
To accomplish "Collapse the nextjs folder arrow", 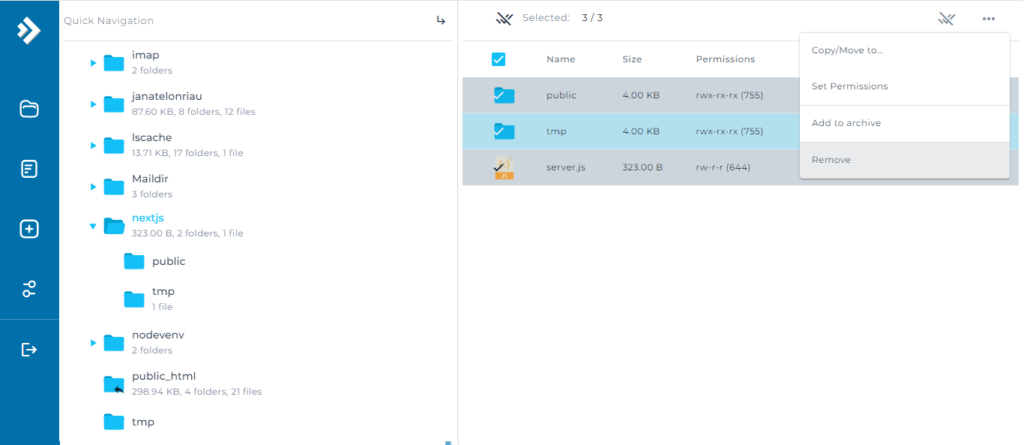I will (x=93, y=225).
